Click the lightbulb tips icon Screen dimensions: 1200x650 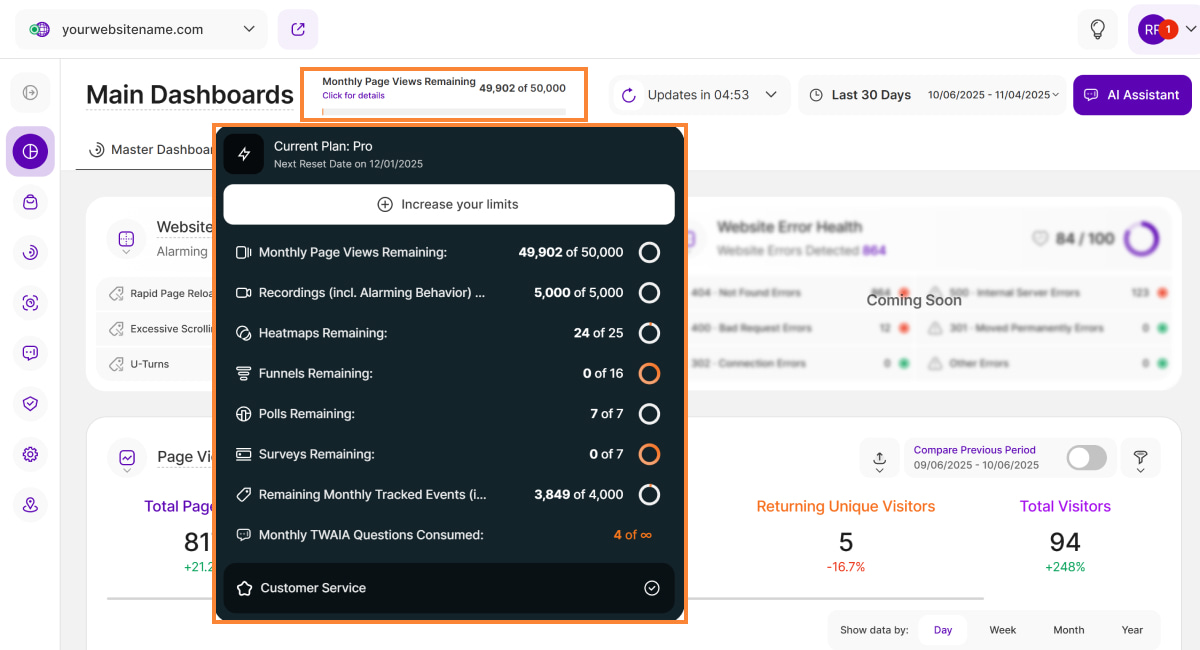click(1097, 29)
